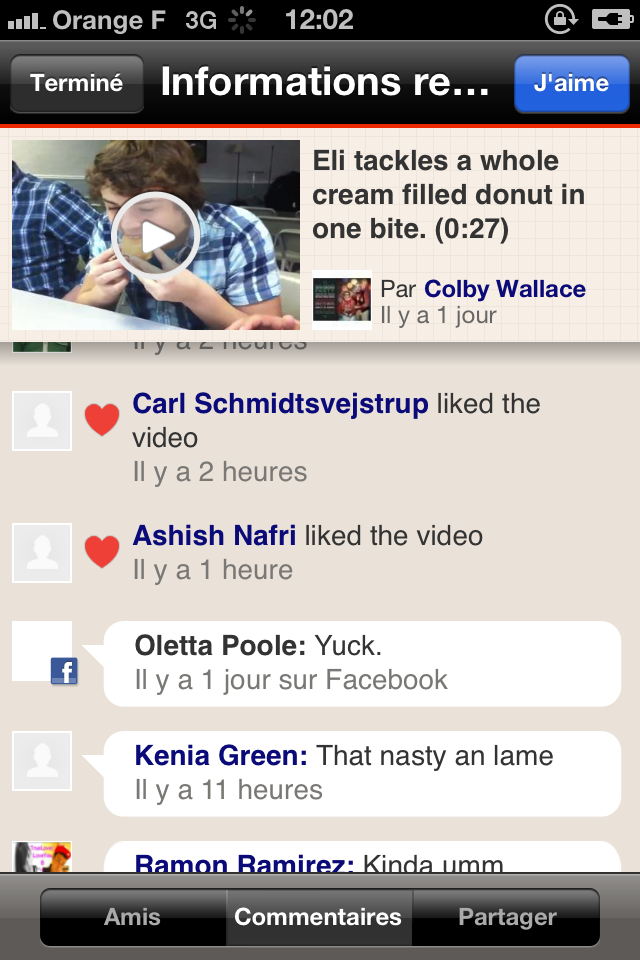640x960 pixels.
Task: Play the donut video
Action: [x=155, y=236]
